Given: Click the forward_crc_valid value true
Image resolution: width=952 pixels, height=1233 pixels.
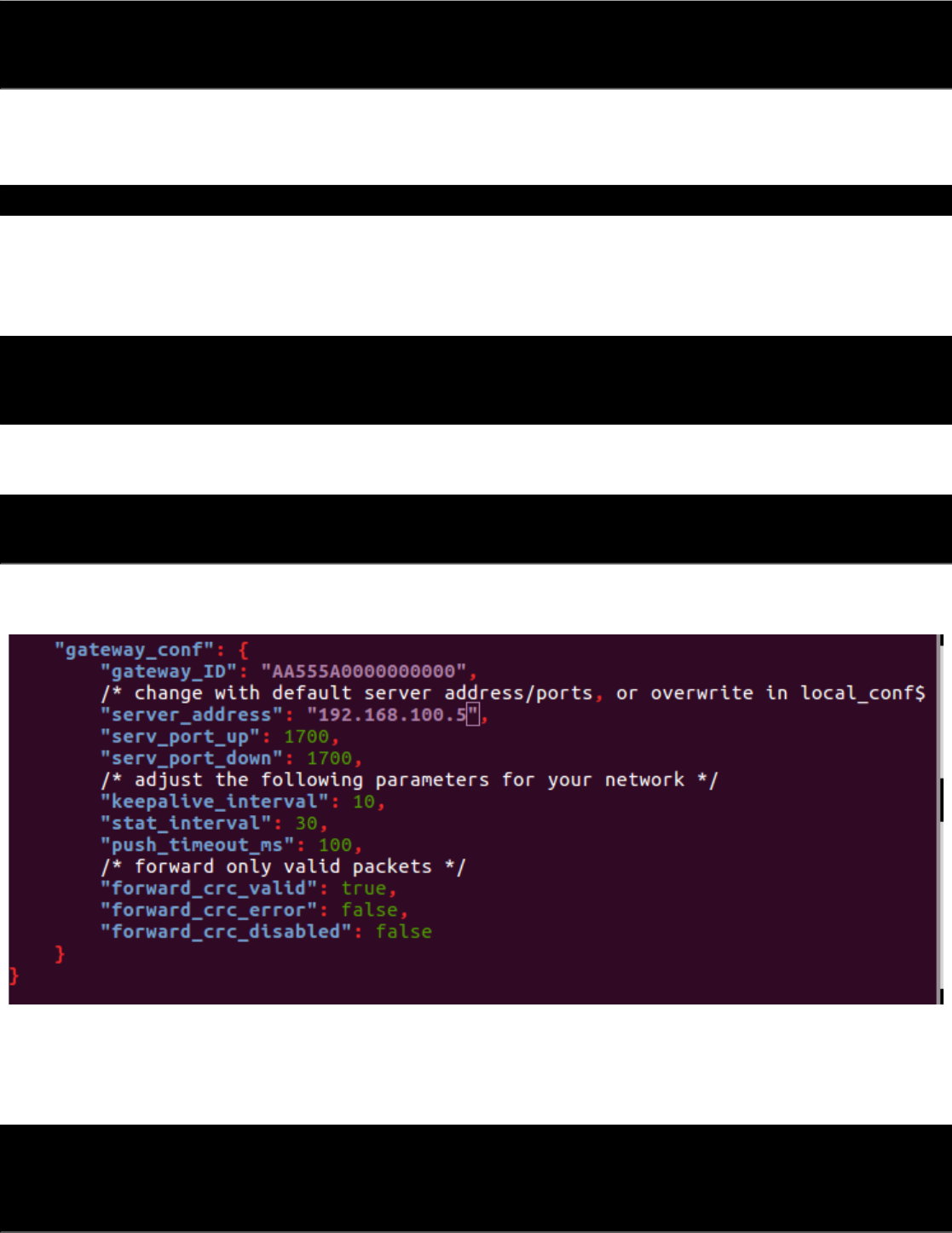Looking at the screenshot, I should click(x=364, y=889).
